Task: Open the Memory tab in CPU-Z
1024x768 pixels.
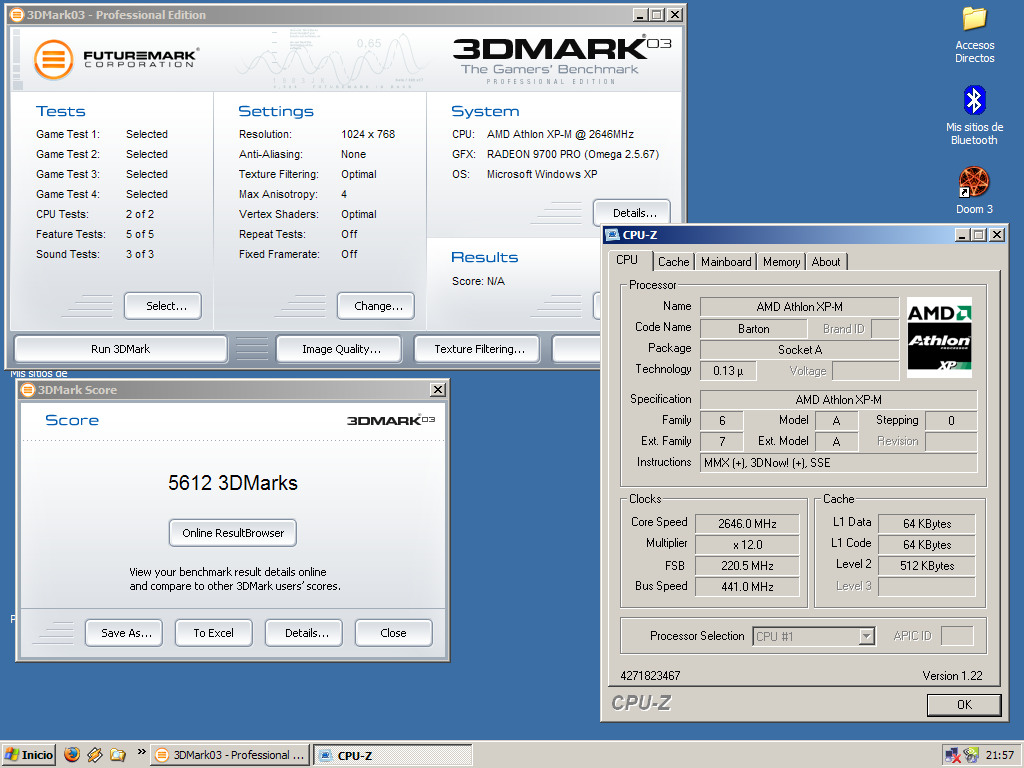Action: (781, 262)
